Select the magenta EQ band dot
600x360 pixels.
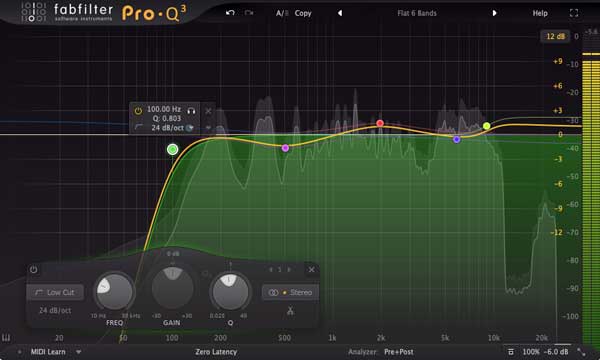(x=285, y=148)
